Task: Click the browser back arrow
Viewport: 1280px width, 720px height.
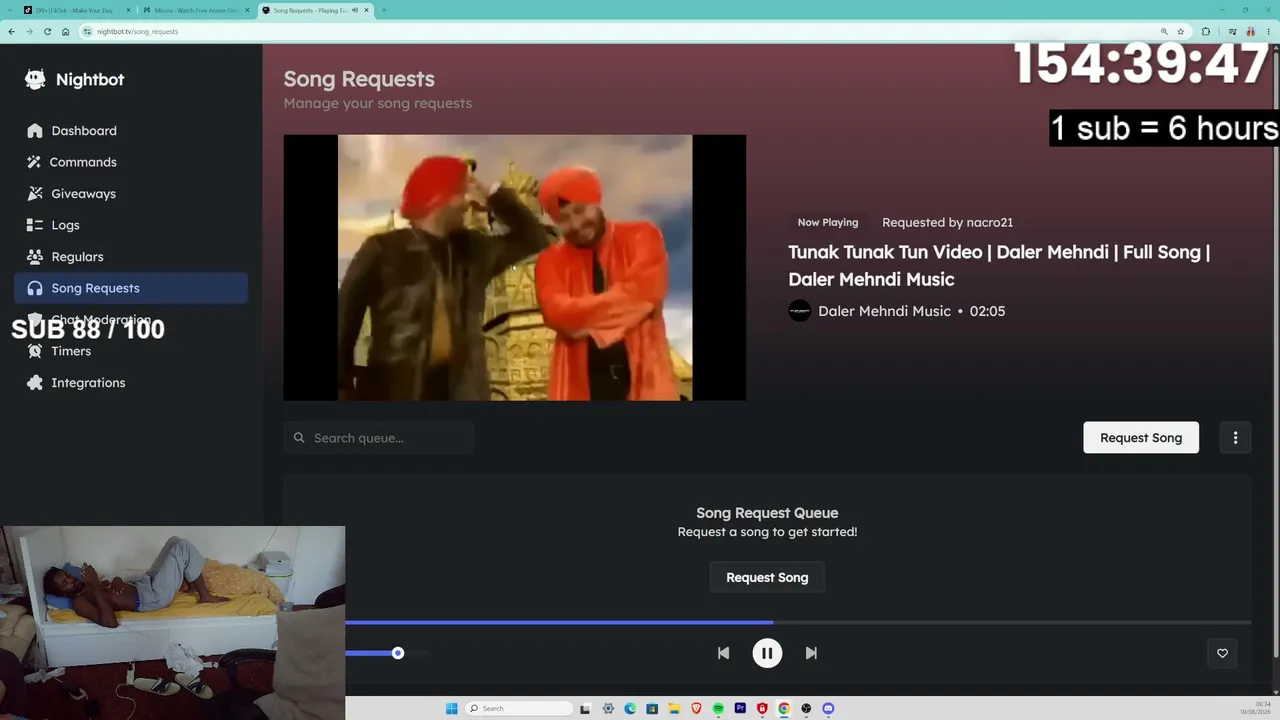Action: [12, 31]
